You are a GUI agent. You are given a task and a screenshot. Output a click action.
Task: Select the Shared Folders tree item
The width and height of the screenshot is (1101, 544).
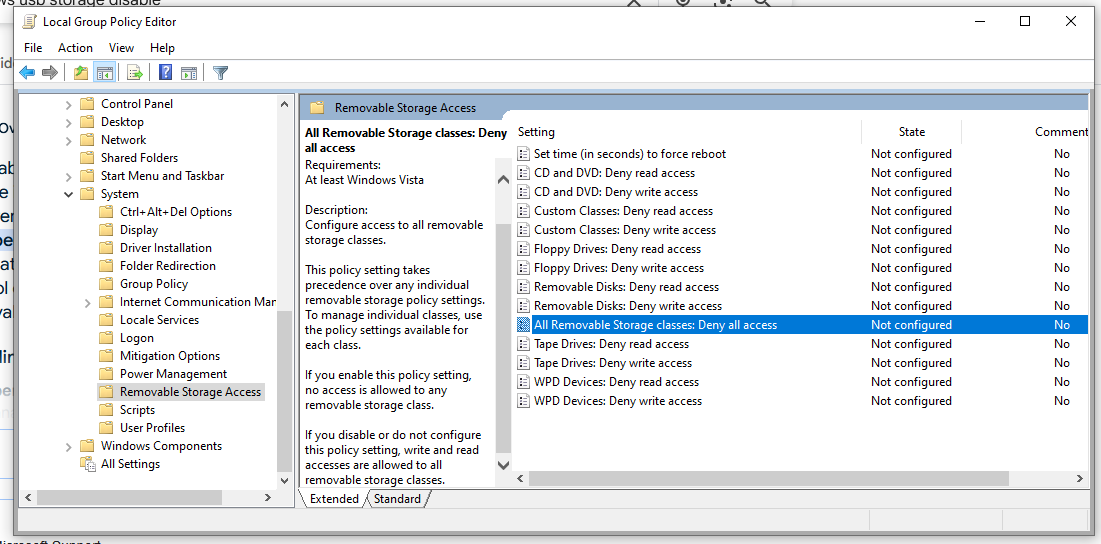point(139,158)
